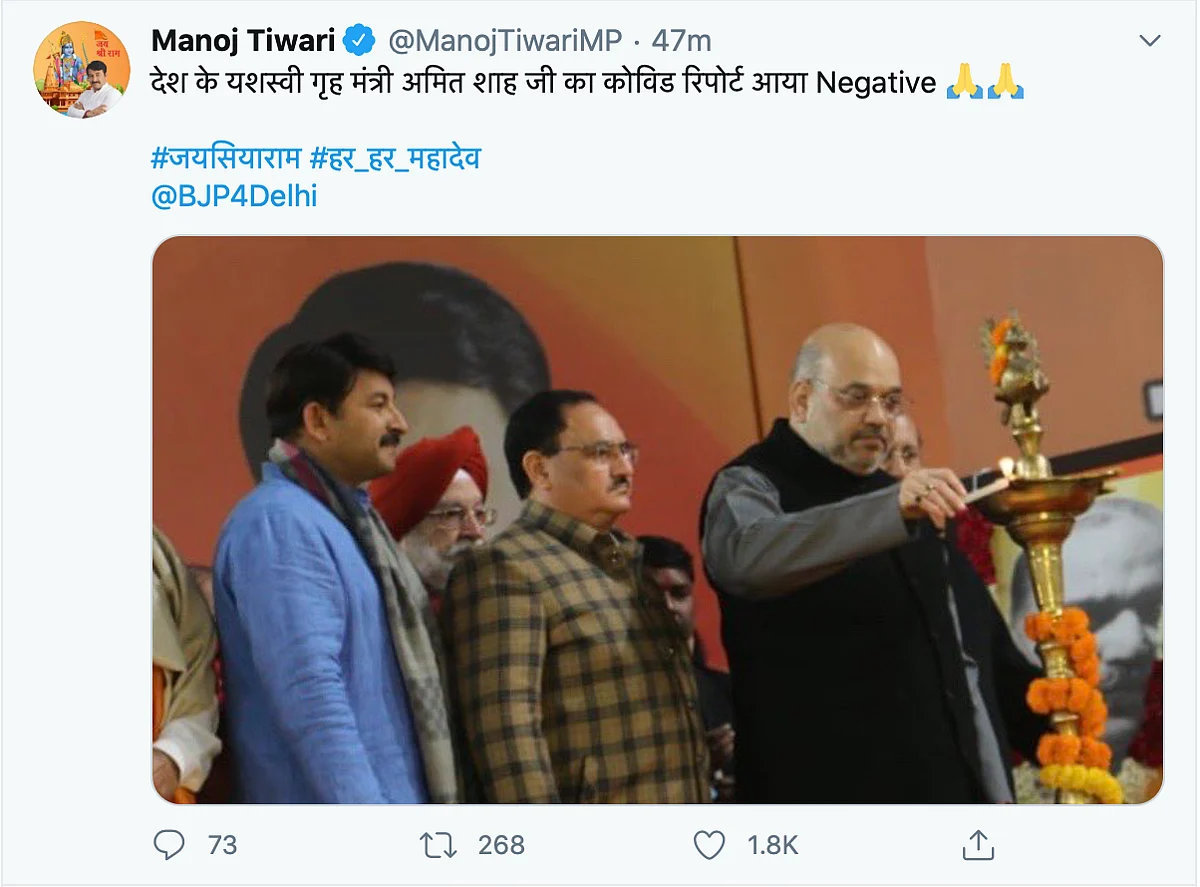Click the word Negative in tweet

click(875, 82)
